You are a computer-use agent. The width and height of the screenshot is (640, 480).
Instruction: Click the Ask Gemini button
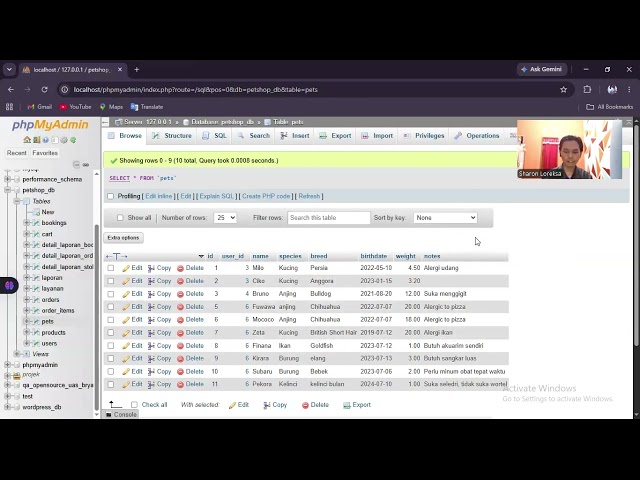point(542,69)
